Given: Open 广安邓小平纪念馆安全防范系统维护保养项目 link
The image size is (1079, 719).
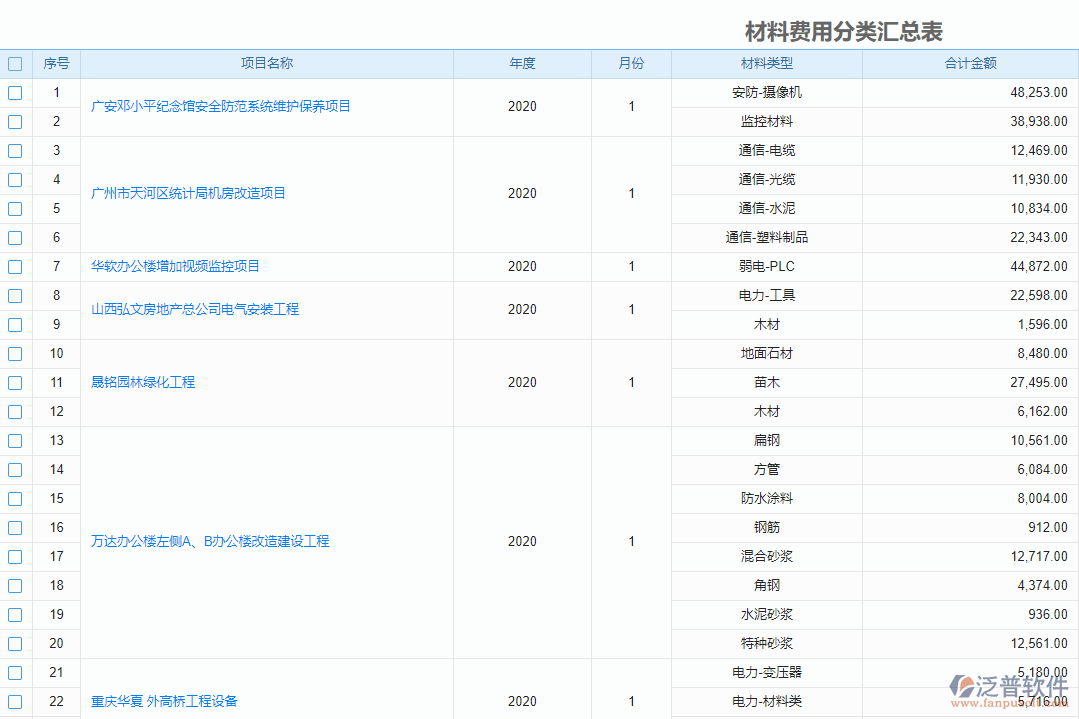Looking at the screenshot, I should tap(220, 107).
